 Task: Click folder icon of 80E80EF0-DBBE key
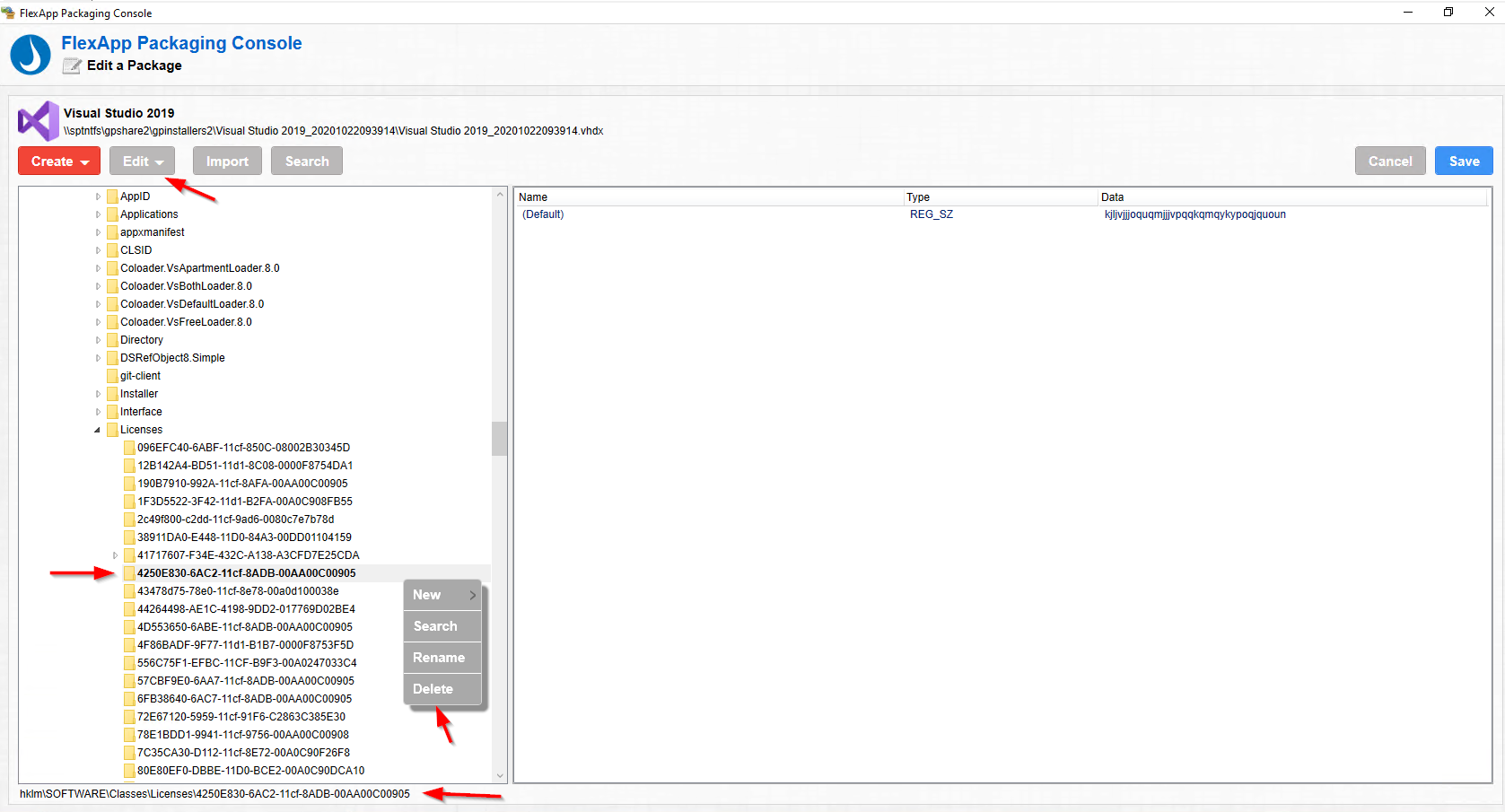coord(129,771)
